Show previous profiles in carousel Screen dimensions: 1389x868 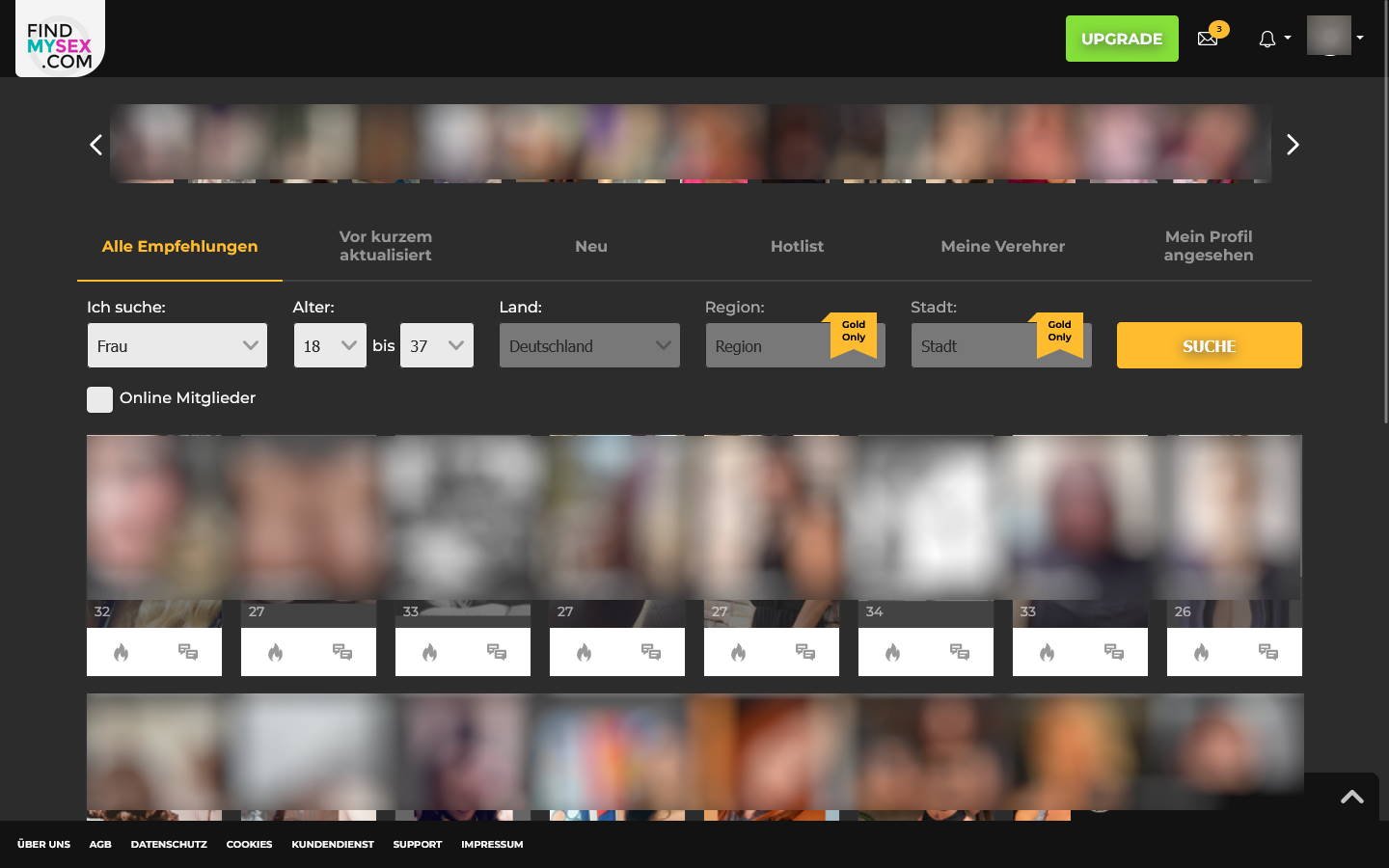click(95, 145)
